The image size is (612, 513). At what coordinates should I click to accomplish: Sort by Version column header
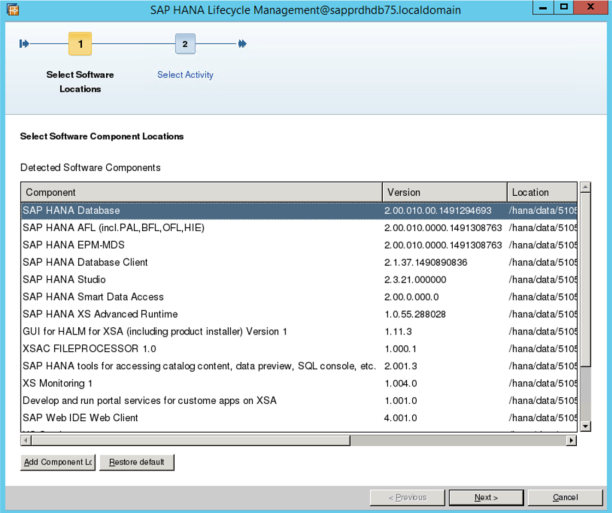click(x=445, y=192)
